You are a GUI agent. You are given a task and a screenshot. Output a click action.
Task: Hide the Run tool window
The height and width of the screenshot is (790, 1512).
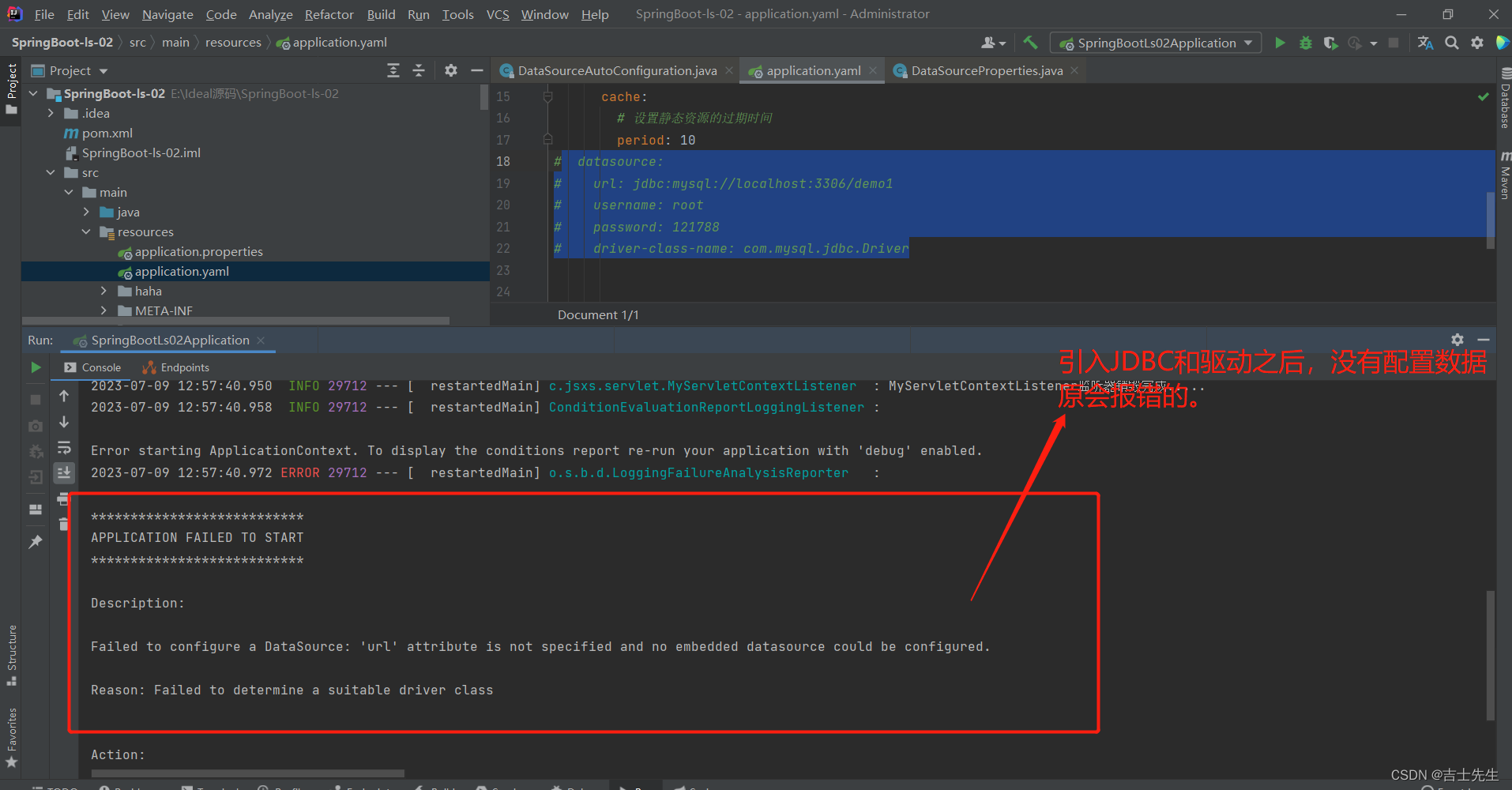(x=1483, y=340)
